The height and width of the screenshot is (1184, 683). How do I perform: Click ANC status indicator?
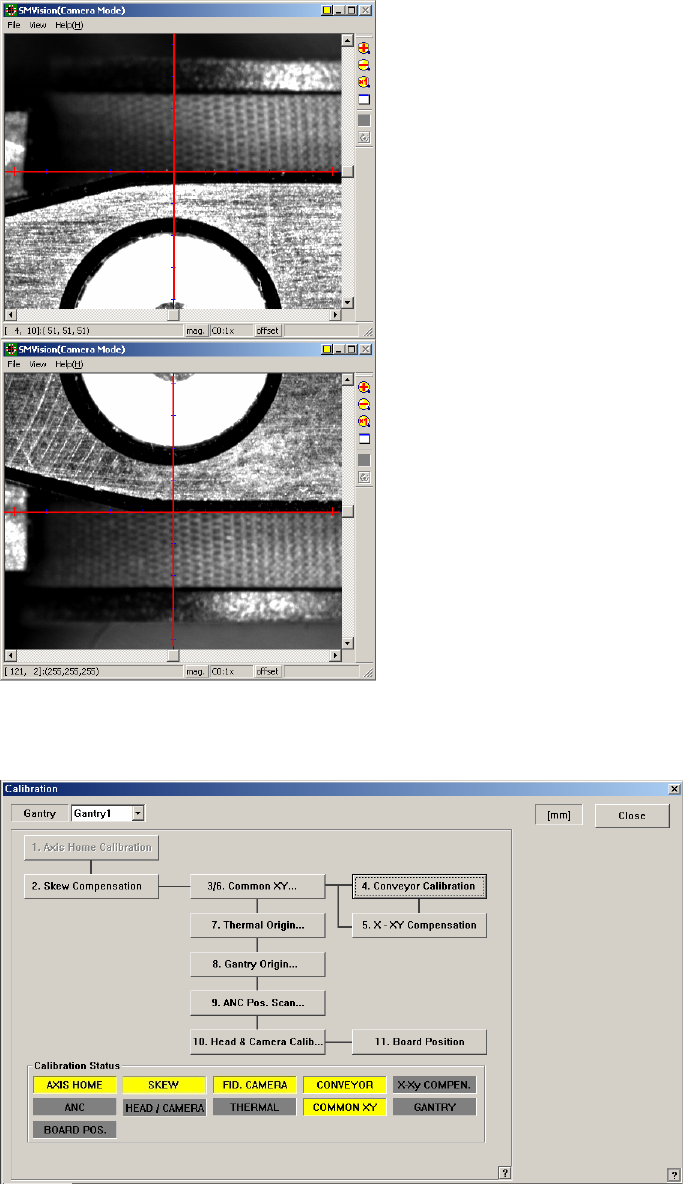[x=74, y=1108]
